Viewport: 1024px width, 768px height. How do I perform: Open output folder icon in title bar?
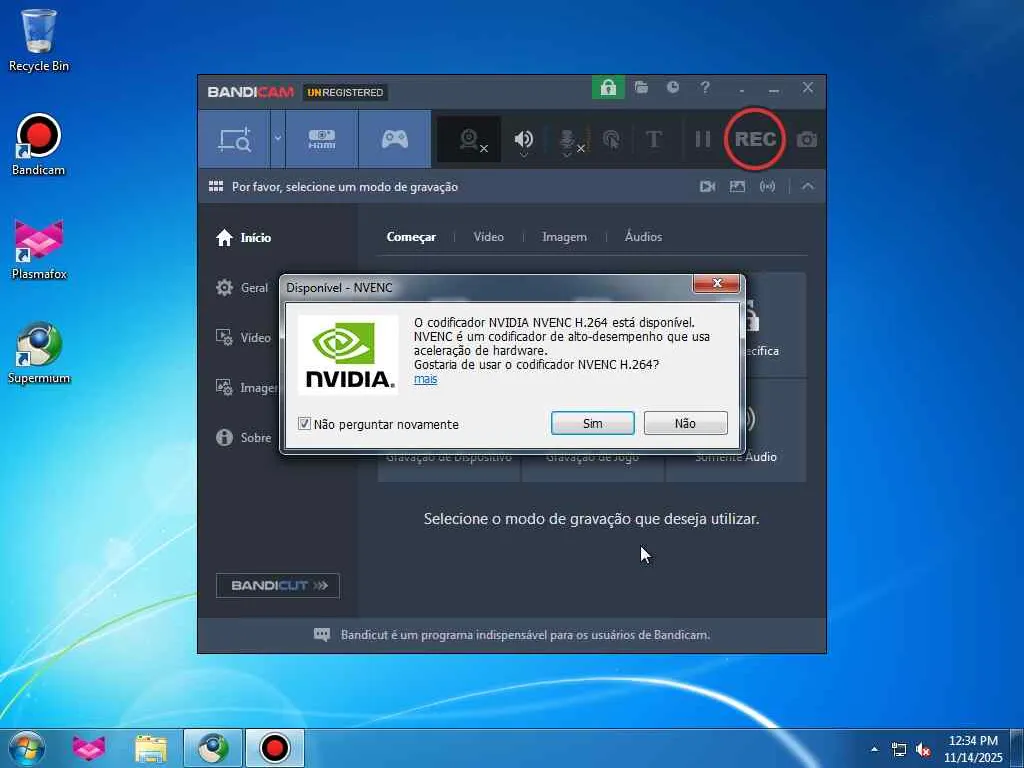pyautogui.click(x=641, y=87)
